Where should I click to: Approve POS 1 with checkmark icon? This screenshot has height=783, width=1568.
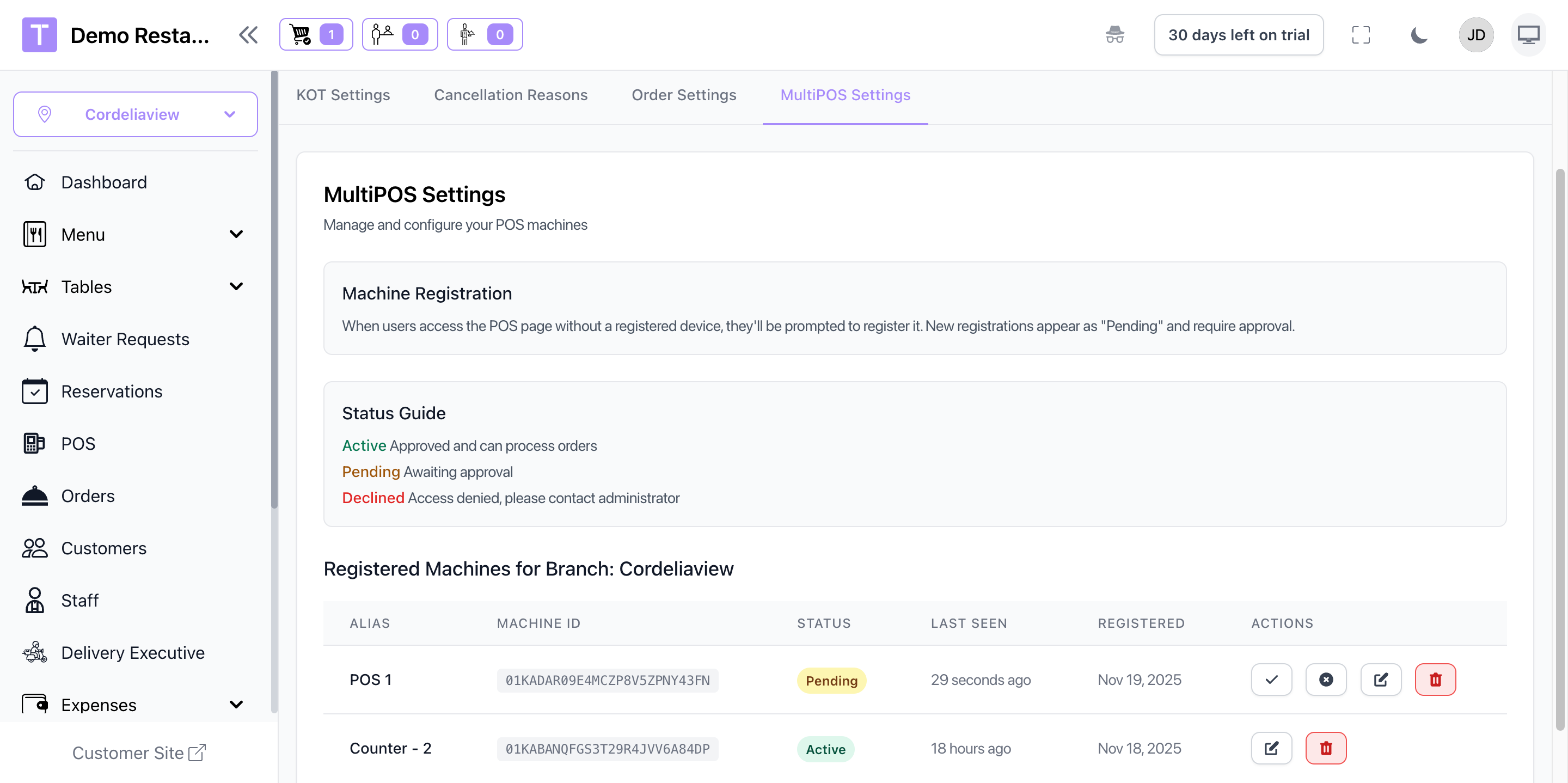point(1271,680)
